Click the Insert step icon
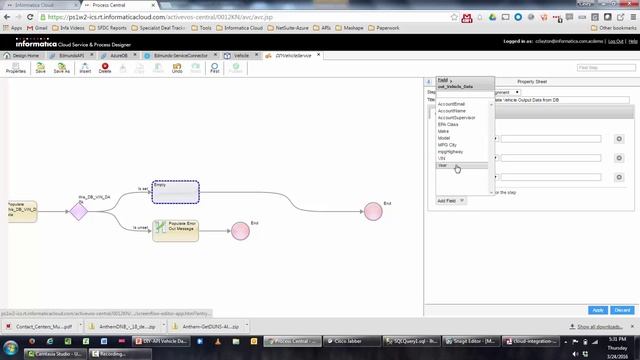Screen dimensions: 640x360 tap(85, 68)
